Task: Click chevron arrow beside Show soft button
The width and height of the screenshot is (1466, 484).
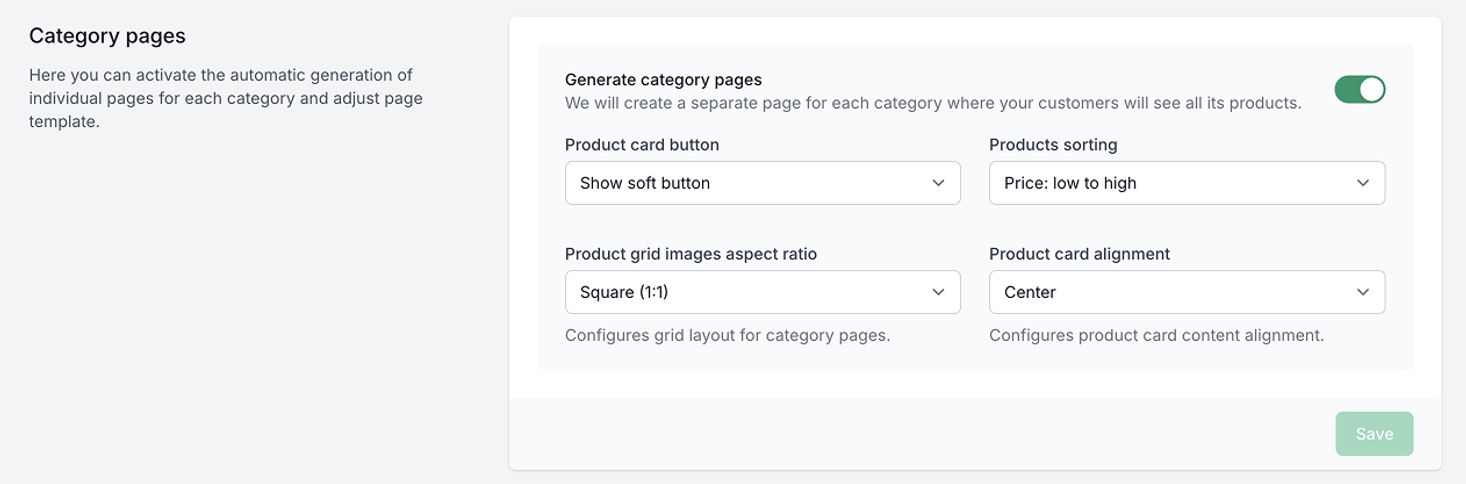Action: click(938, 183)
